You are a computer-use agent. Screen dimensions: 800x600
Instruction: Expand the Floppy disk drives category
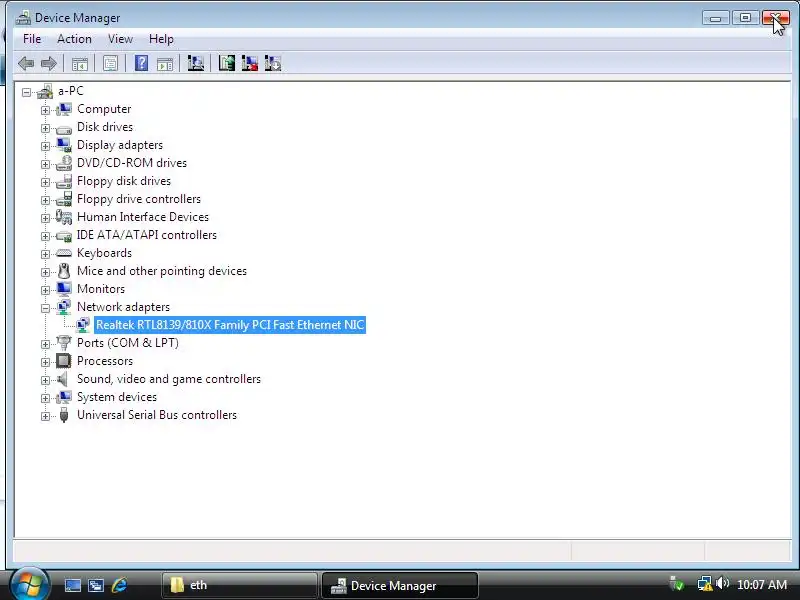45,182
